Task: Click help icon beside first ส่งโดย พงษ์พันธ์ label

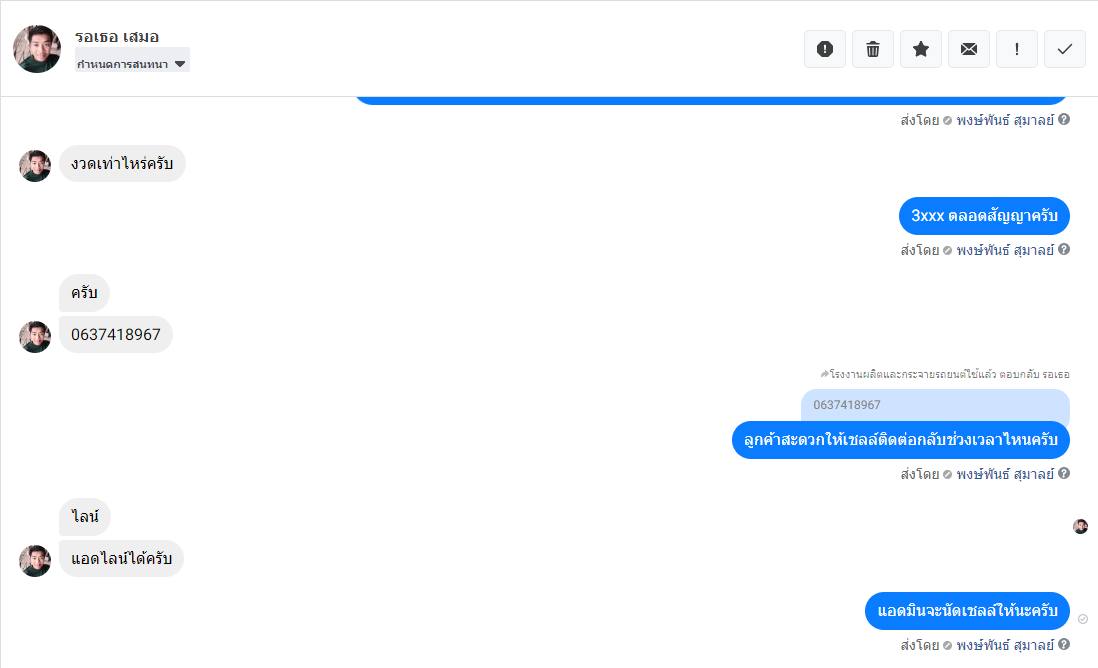Action: click(1064, 120)
